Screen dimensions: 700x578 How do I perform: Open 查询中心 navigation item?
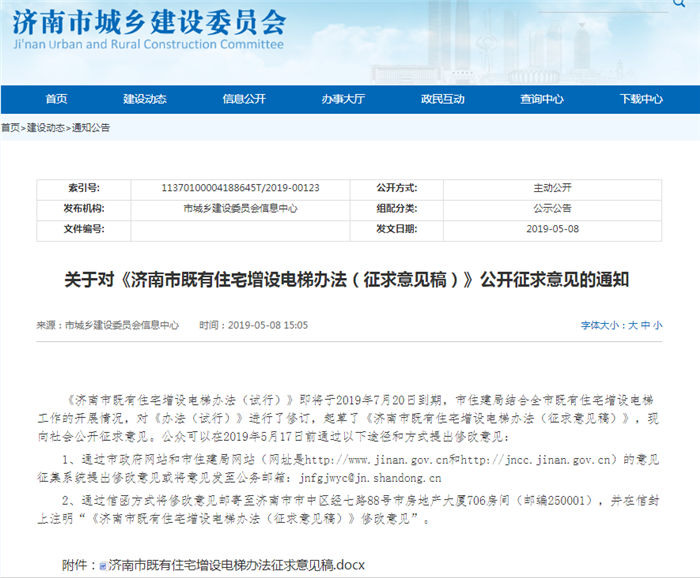pyautogui.click(x=542, y=99)
